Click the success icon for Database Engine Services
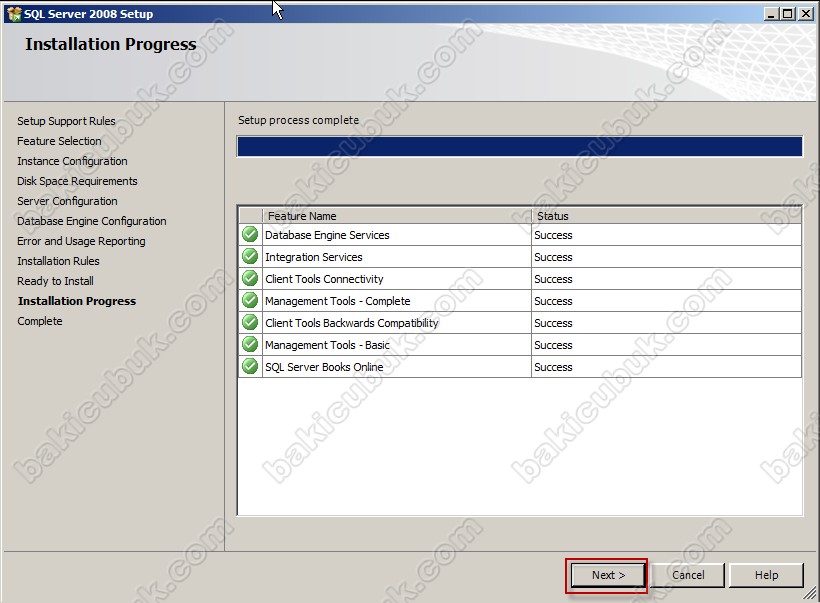 click(250, 234)
